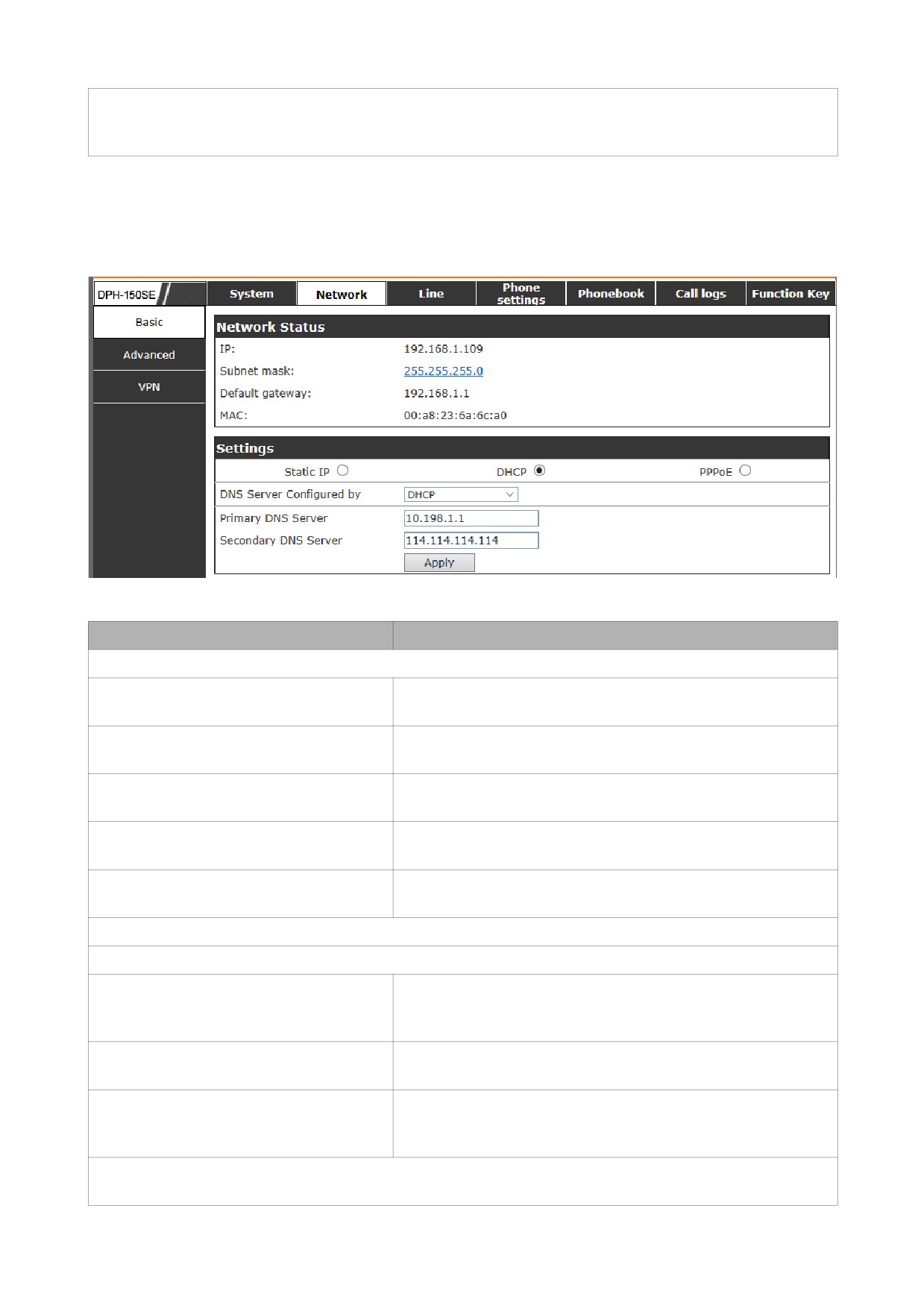Image resolution: width=924 pixels, height=1308 pixels.
Task: Select the PPPoE radio option
Action: [745, 471]
